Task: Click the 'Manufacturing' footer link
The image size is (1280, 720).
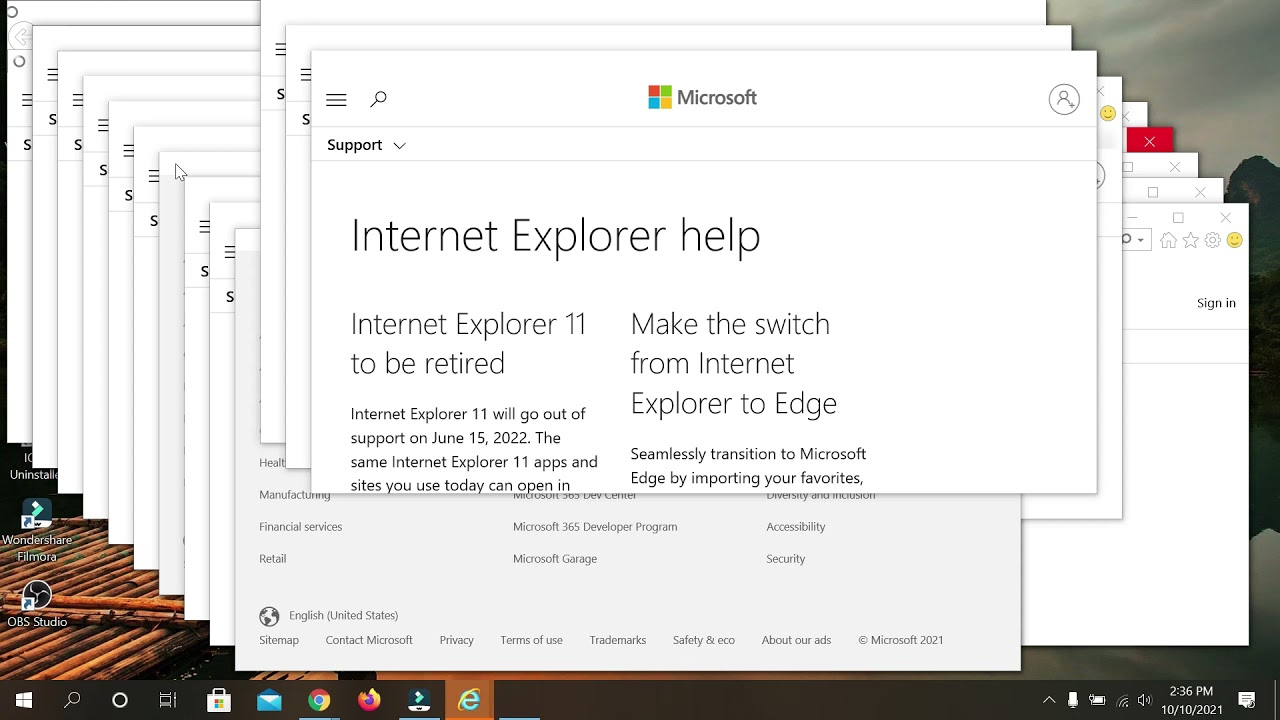Action: 295,495
